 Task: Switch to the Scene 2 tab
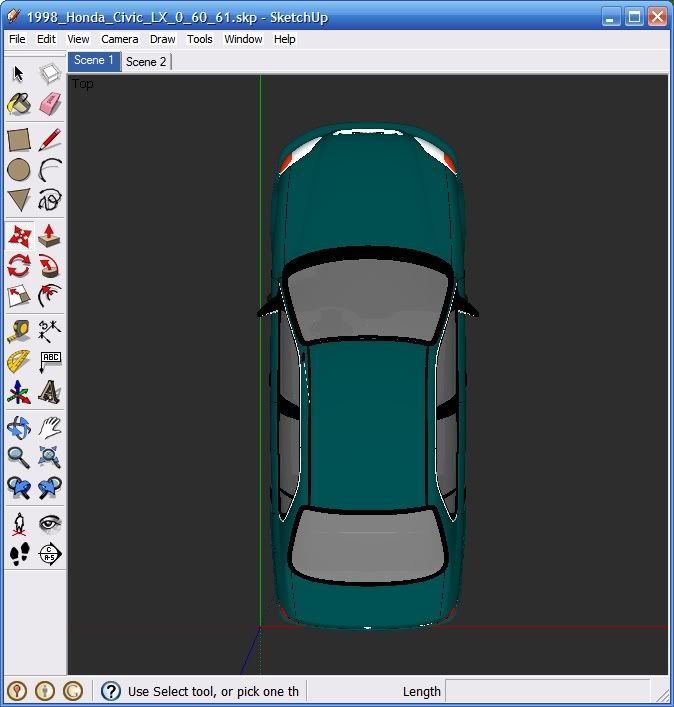coord(146,62)
